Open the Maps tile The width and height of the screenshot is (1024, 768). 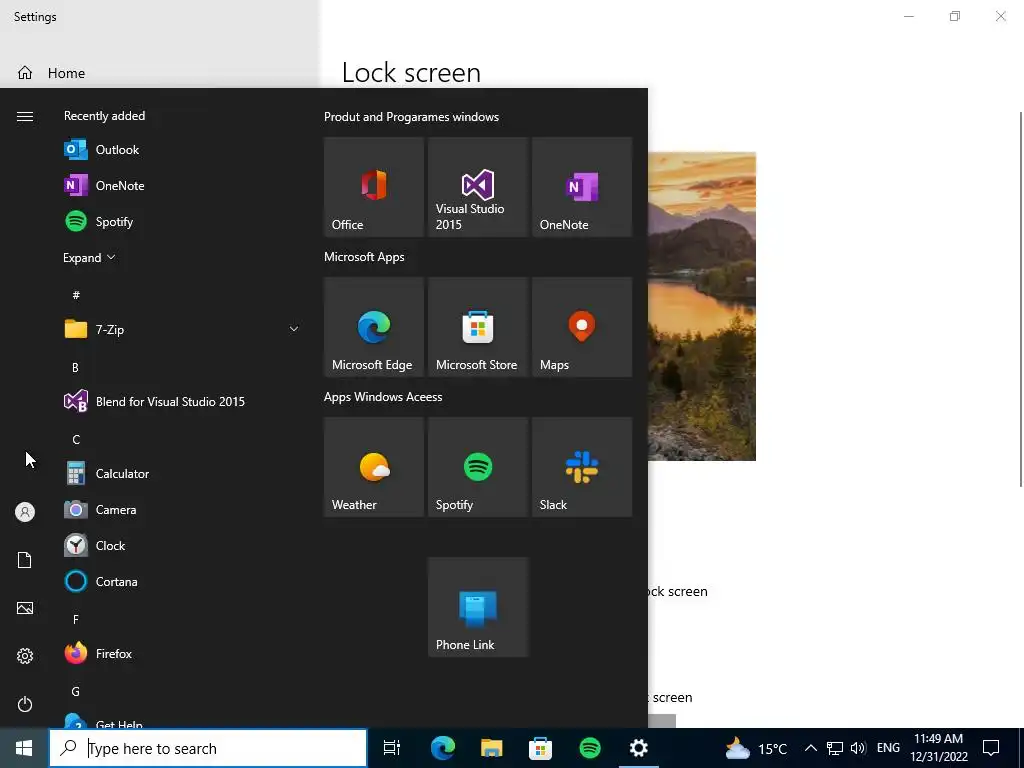582,327
